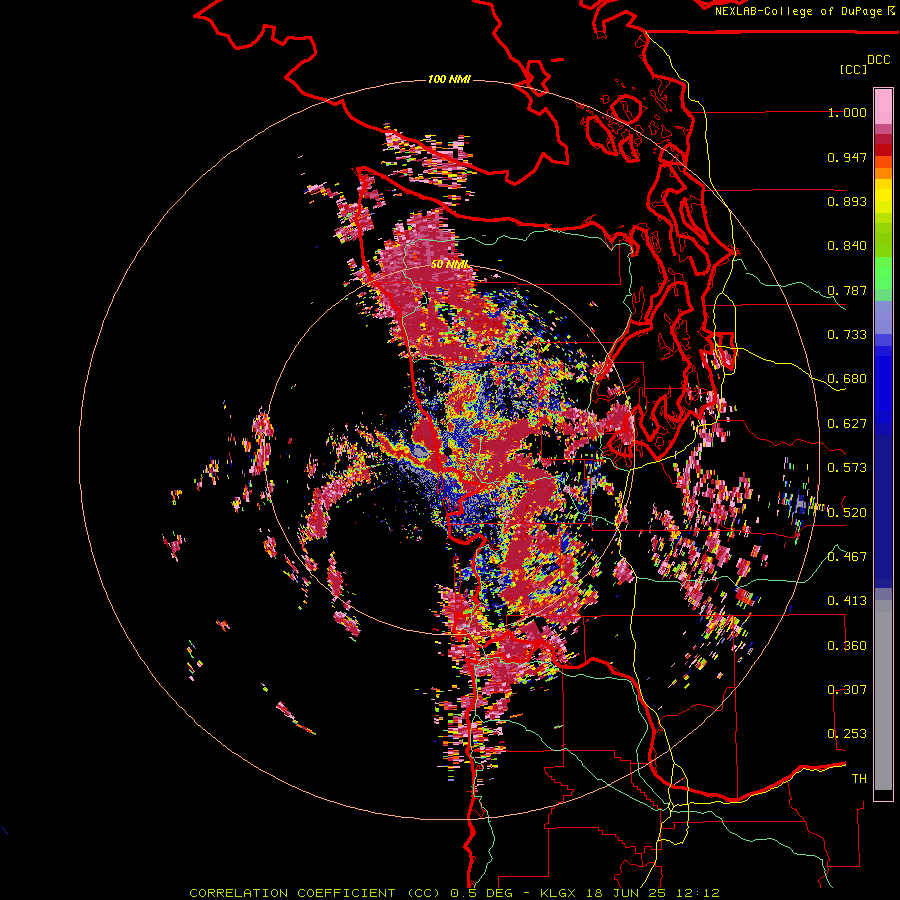This screenshot has height=900, width=900.
Task: Select the 0.627 scale value
Action: (847, 423)
